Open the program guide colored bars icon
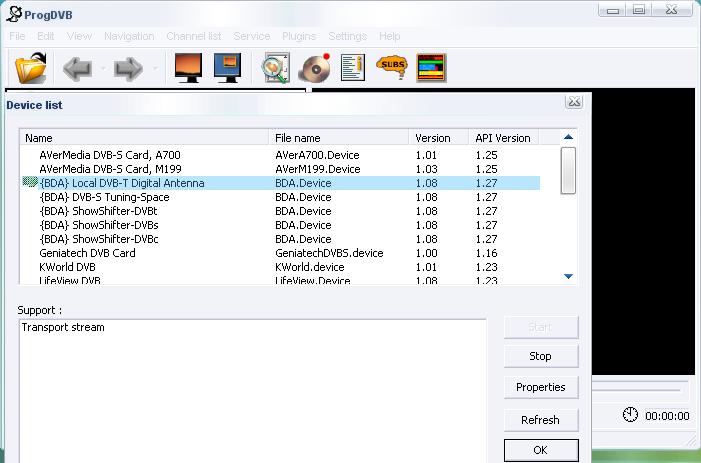This screenshot has width=701, height=463. tap(431, 68)
